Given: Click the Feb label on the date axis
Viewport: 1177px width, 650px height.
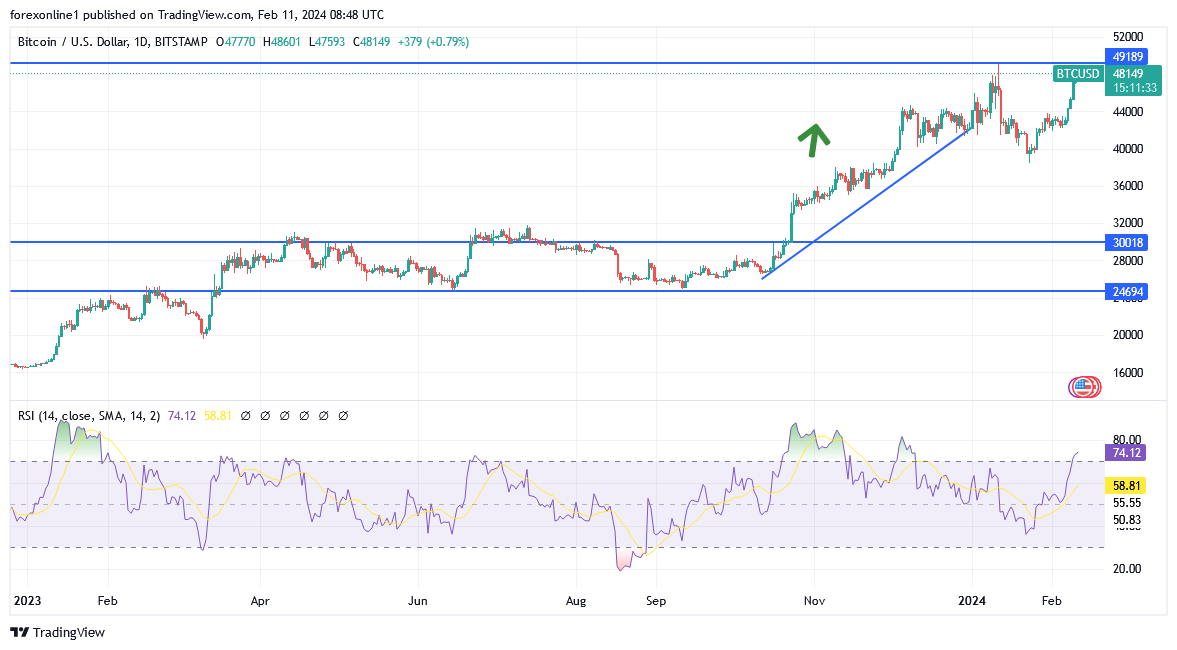Looking at the screenshot, I should click(x=106, y=601).
